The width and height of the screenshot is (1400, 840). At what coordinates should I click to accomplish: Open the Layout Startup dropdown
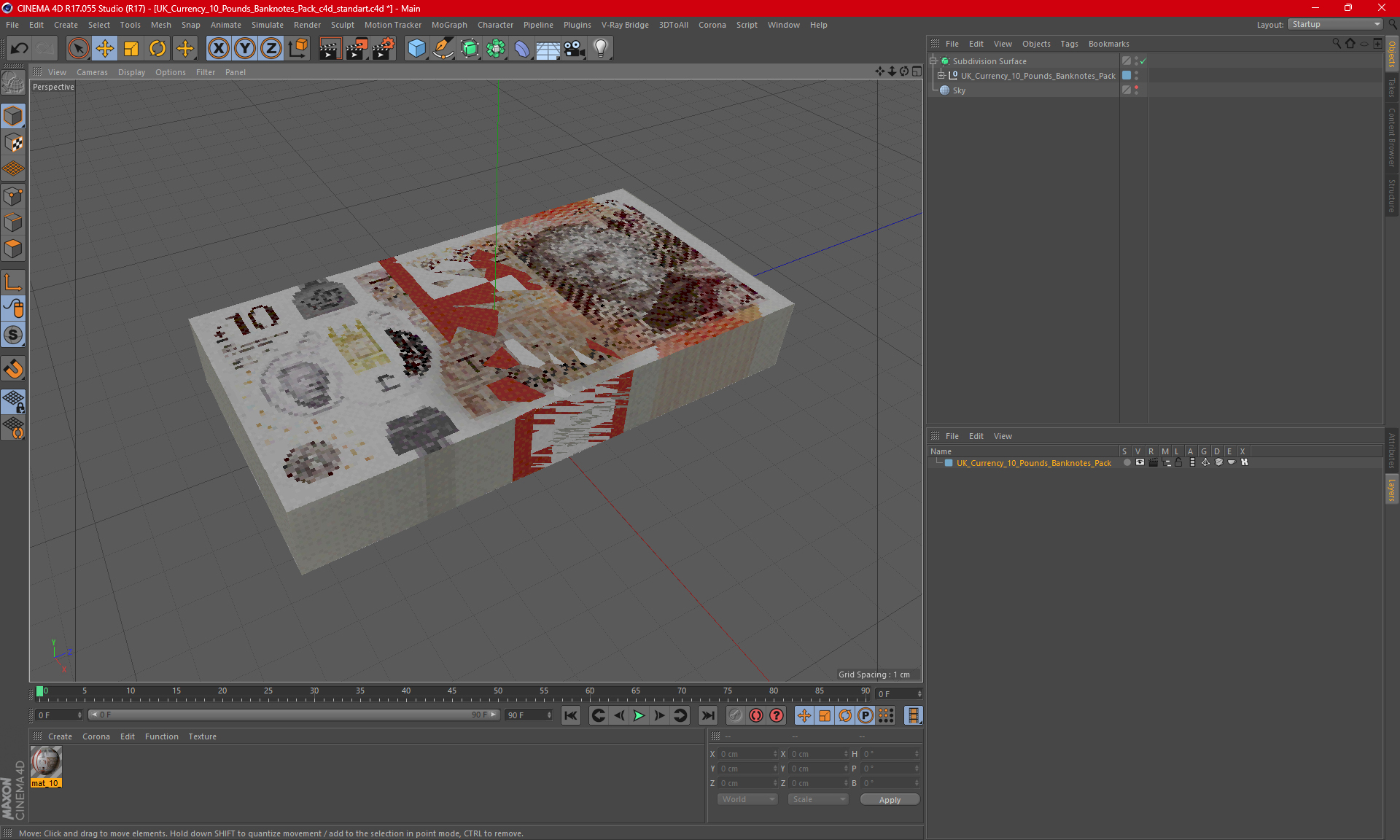(x=1336, y=24)
